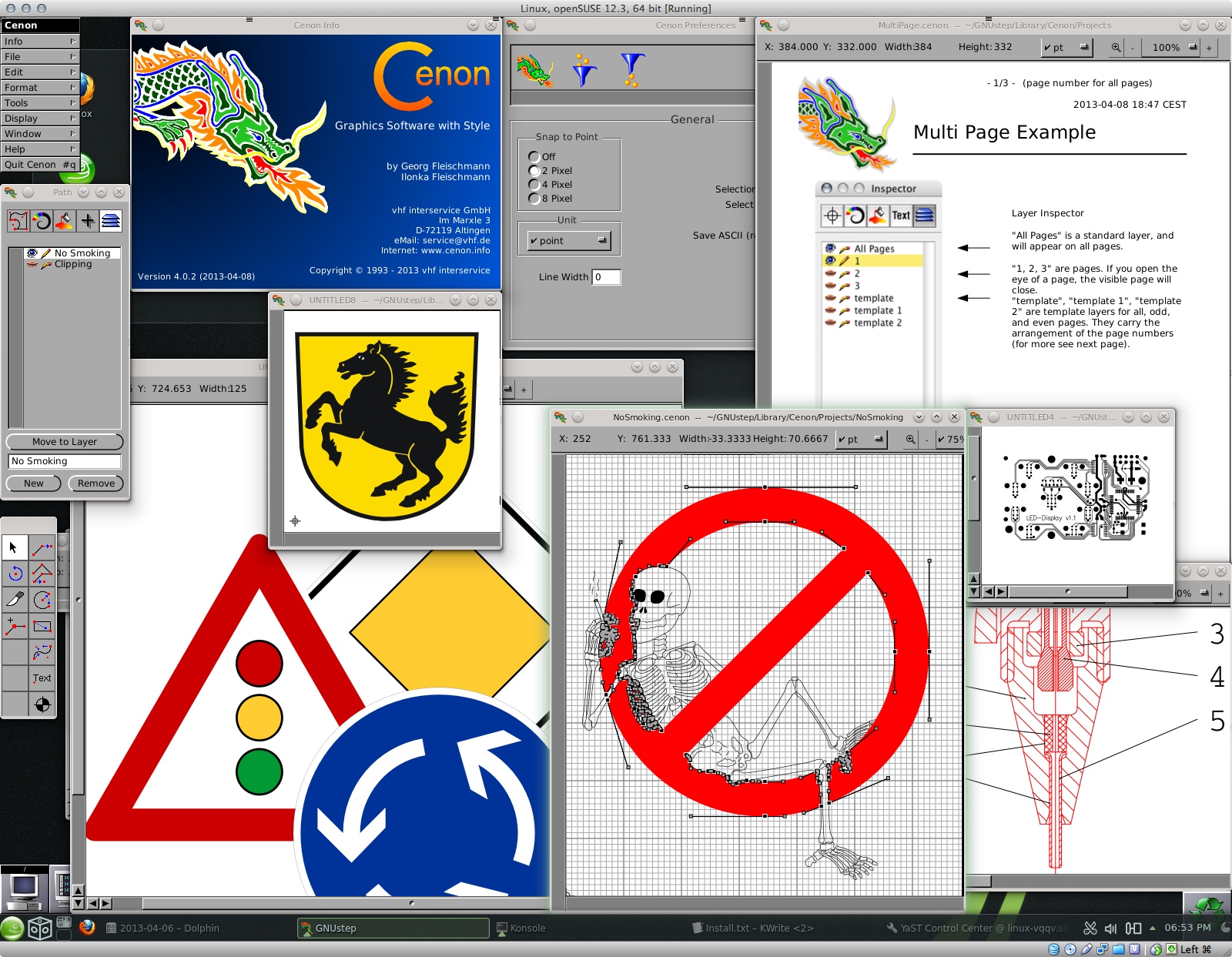Open the Format menu in Cenon menu
This screenshot has height=957, width=1232.
[40, 88]
